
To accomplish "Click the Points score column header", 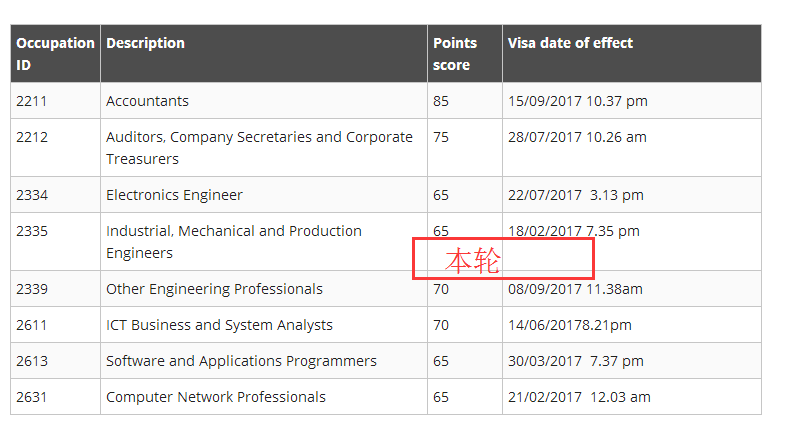I will (x=455, y=54).
